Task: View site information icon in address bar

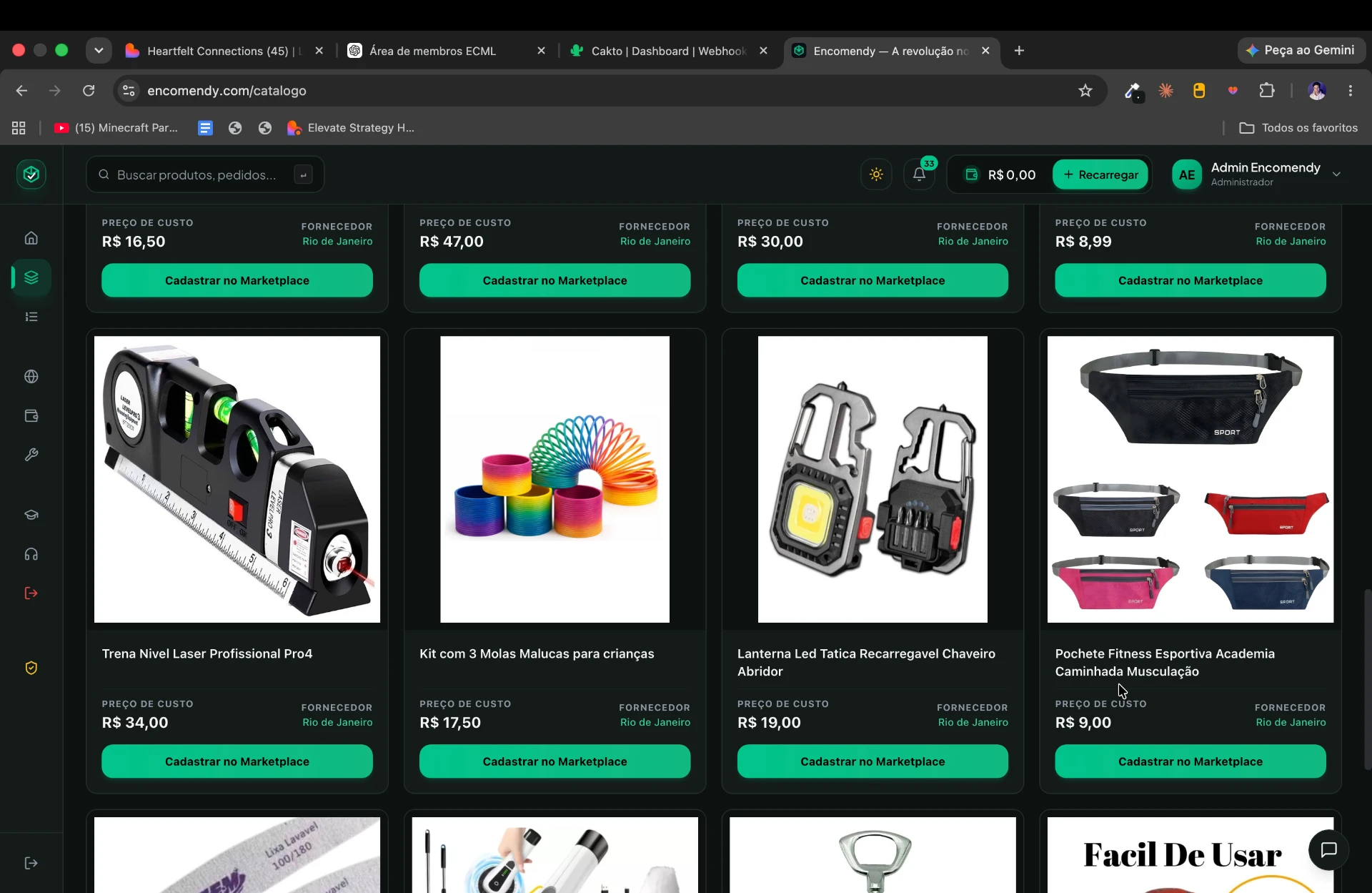Action: coord(129,91)
